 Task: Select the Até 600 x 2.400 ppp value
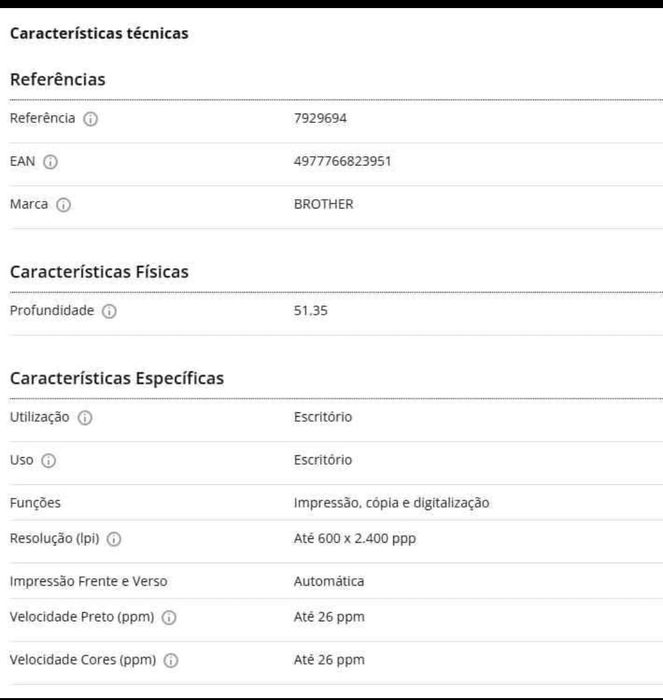click(x=354, y=539)
